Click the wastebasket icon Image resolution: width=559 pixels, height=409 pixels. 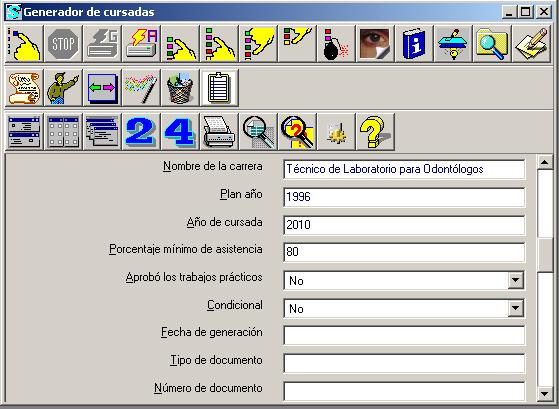[180, 88]
